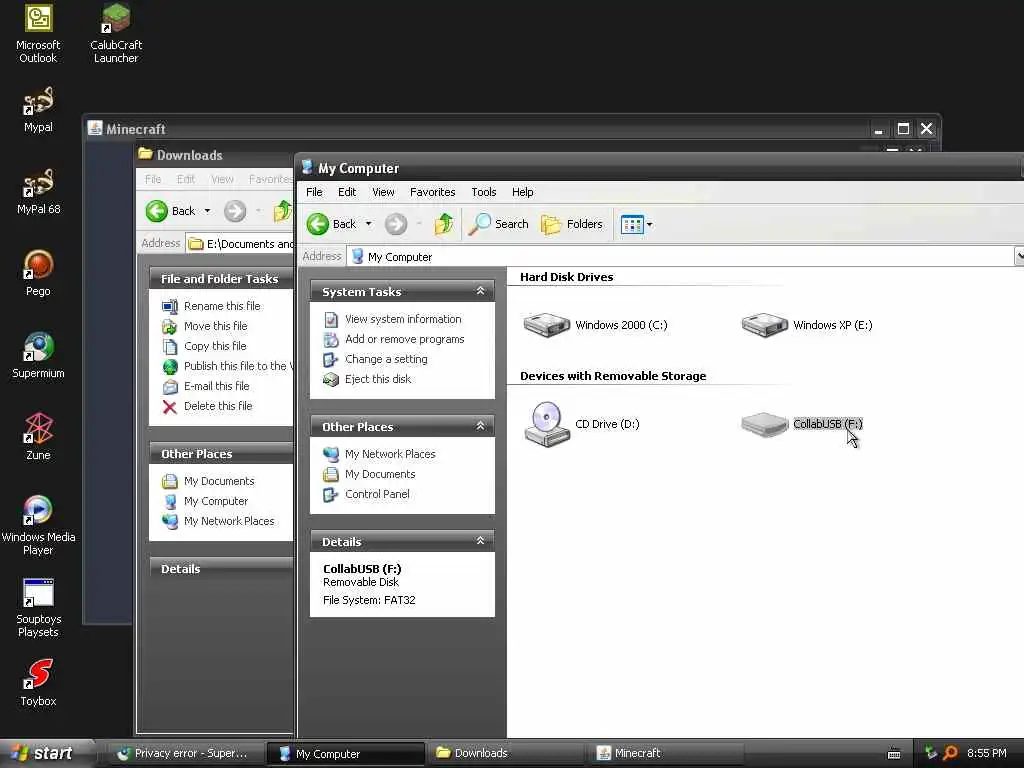This screenshot has width=1024, height=768.
Task: Open My Computer link in Downloads sidebar
Action: 216,501
